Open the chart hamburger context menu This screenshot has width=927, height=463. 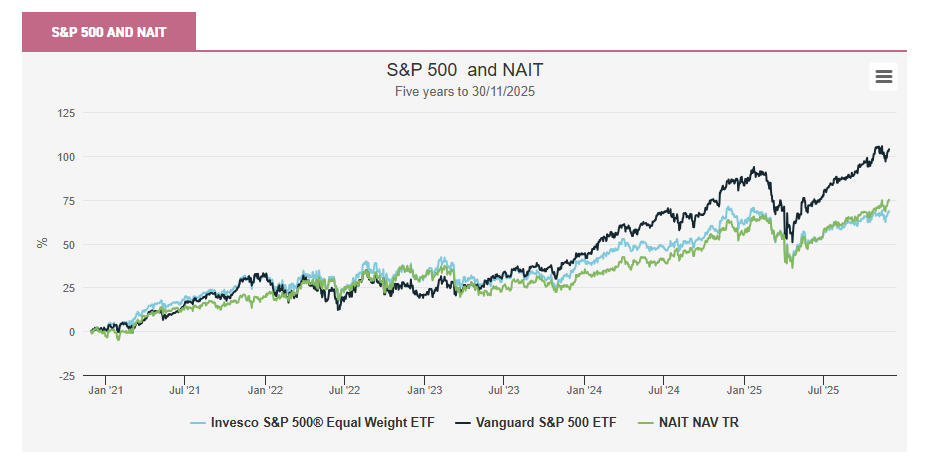[883, 76]
